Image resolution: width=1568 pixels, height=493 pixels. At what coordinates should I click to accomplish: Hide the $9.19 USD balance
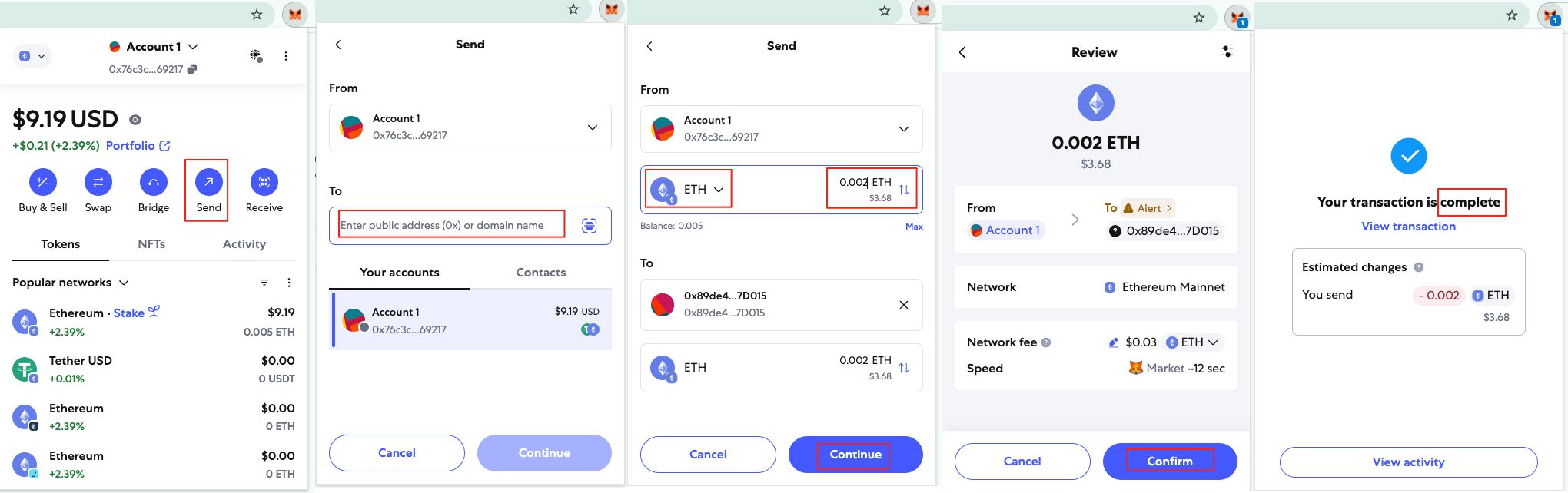click(x=135, y=120)
